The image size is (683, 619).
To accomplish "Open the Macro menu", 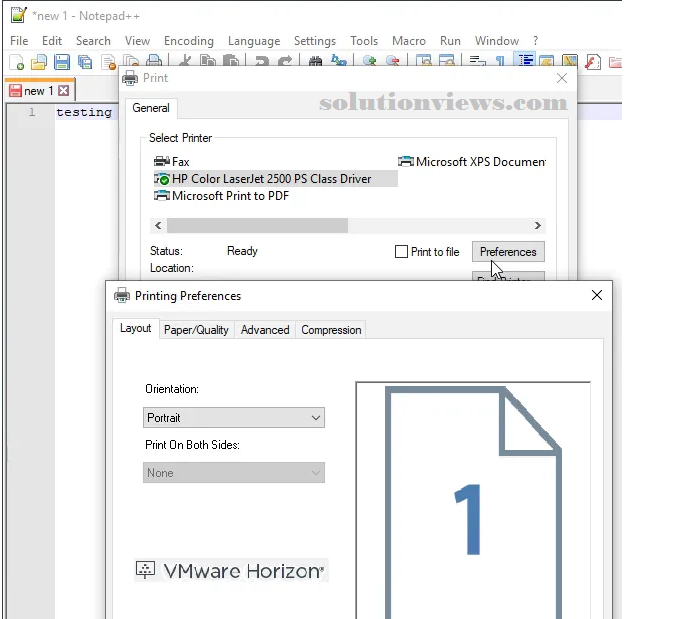I will coord(409,41).
